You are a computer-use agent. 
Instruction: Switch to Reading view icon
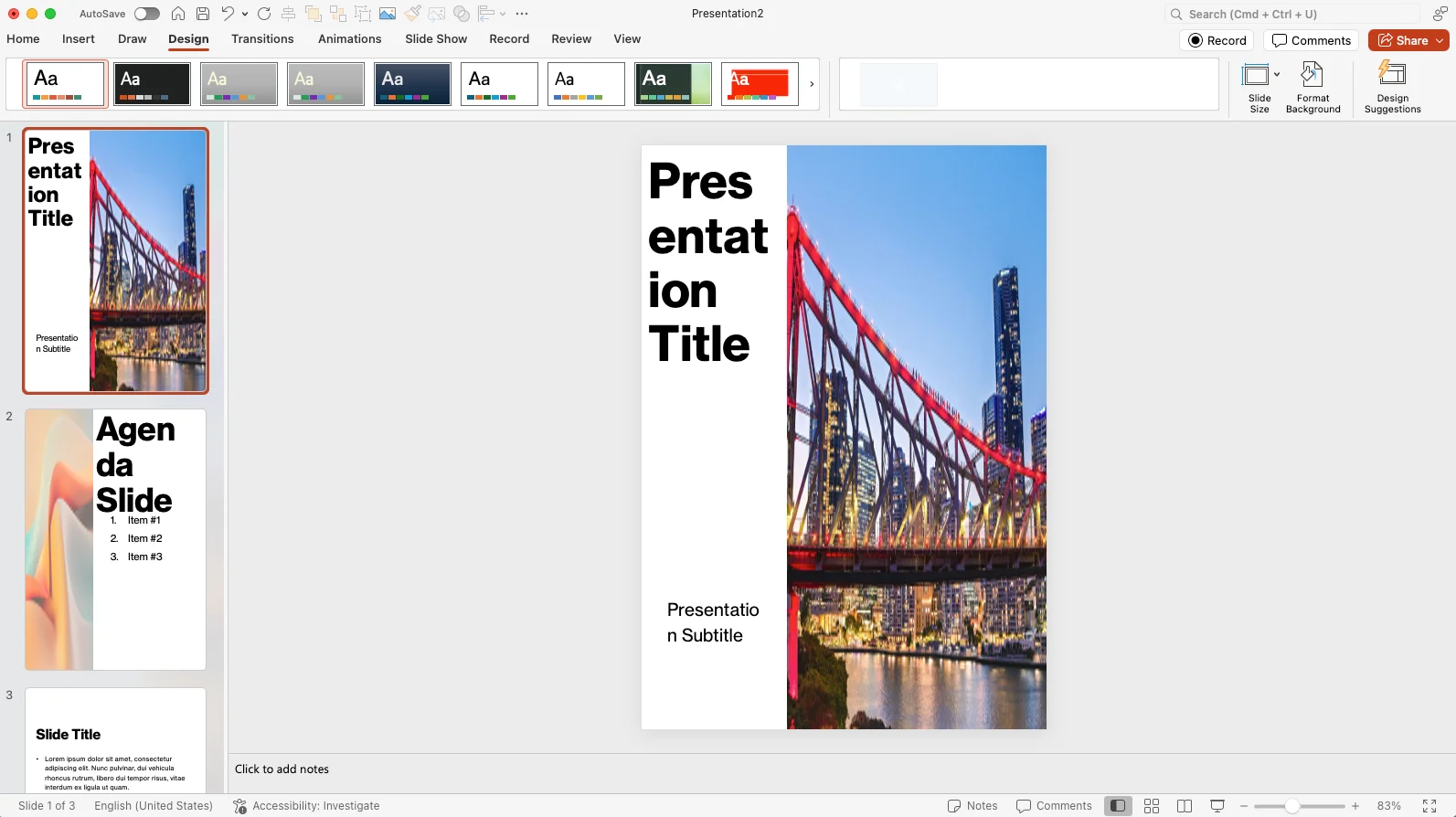point(1185,806)
